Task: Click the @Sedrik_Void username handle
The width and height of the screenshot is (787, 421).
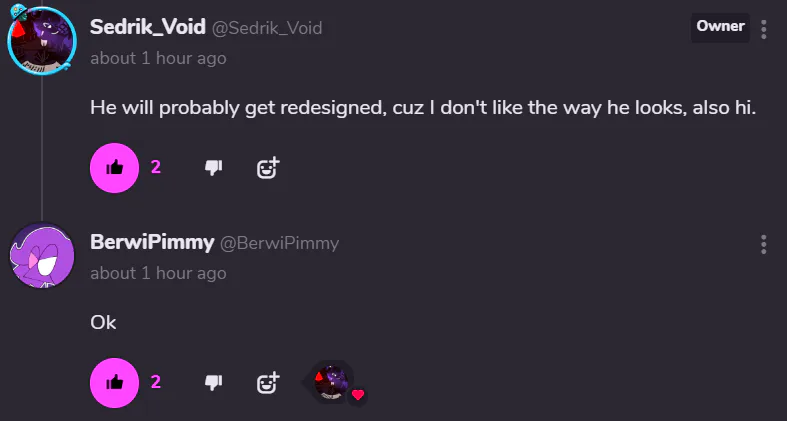Action: pyautogui.click(x=267, y=28)
